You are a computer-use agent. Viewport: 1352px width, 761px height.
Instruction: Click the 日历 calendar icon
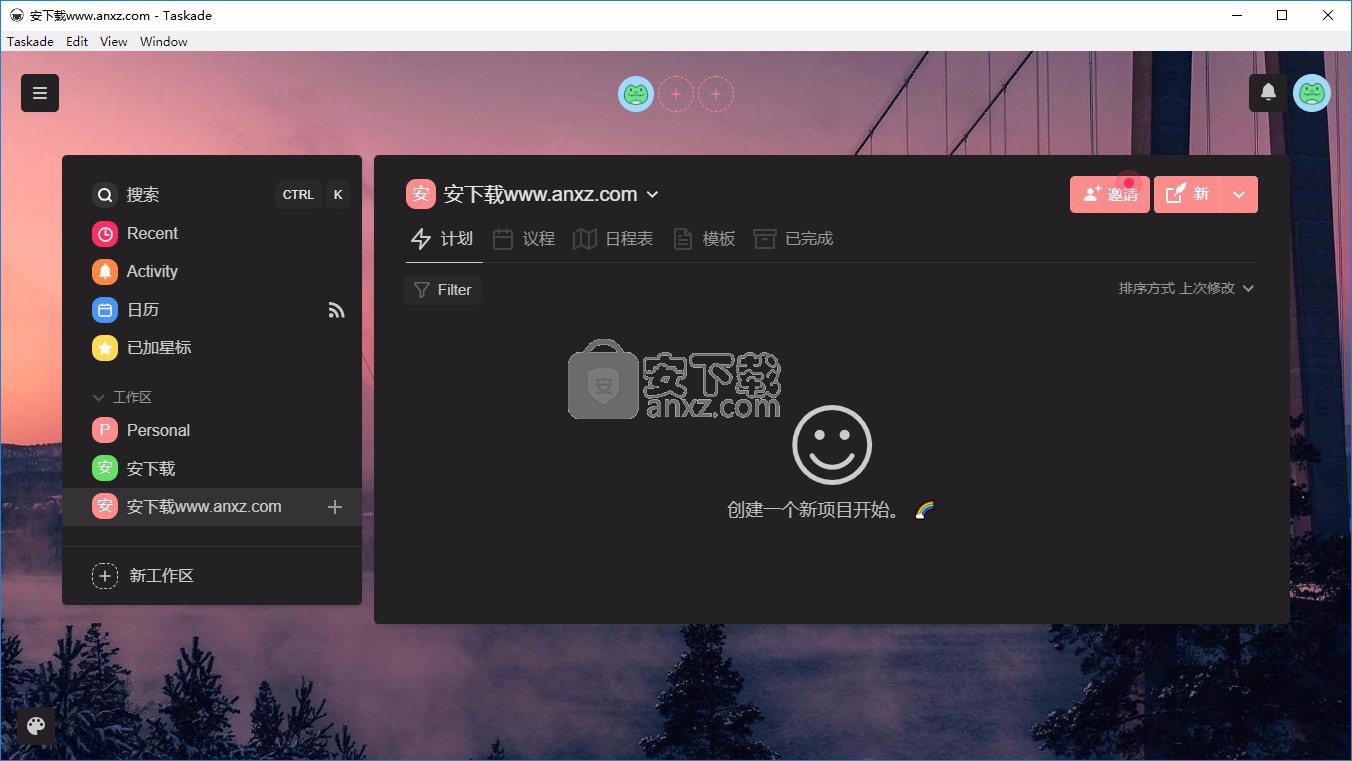[x=105, y=310]
